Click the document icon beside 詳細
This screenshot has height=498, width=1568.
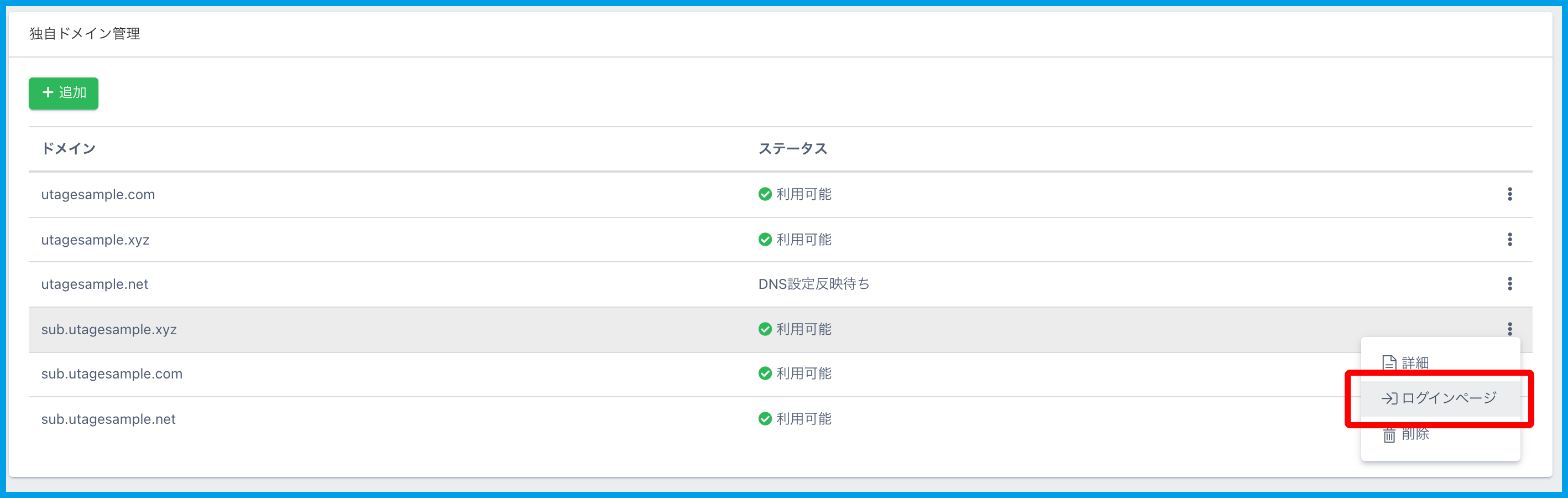tap(1389, 362)
